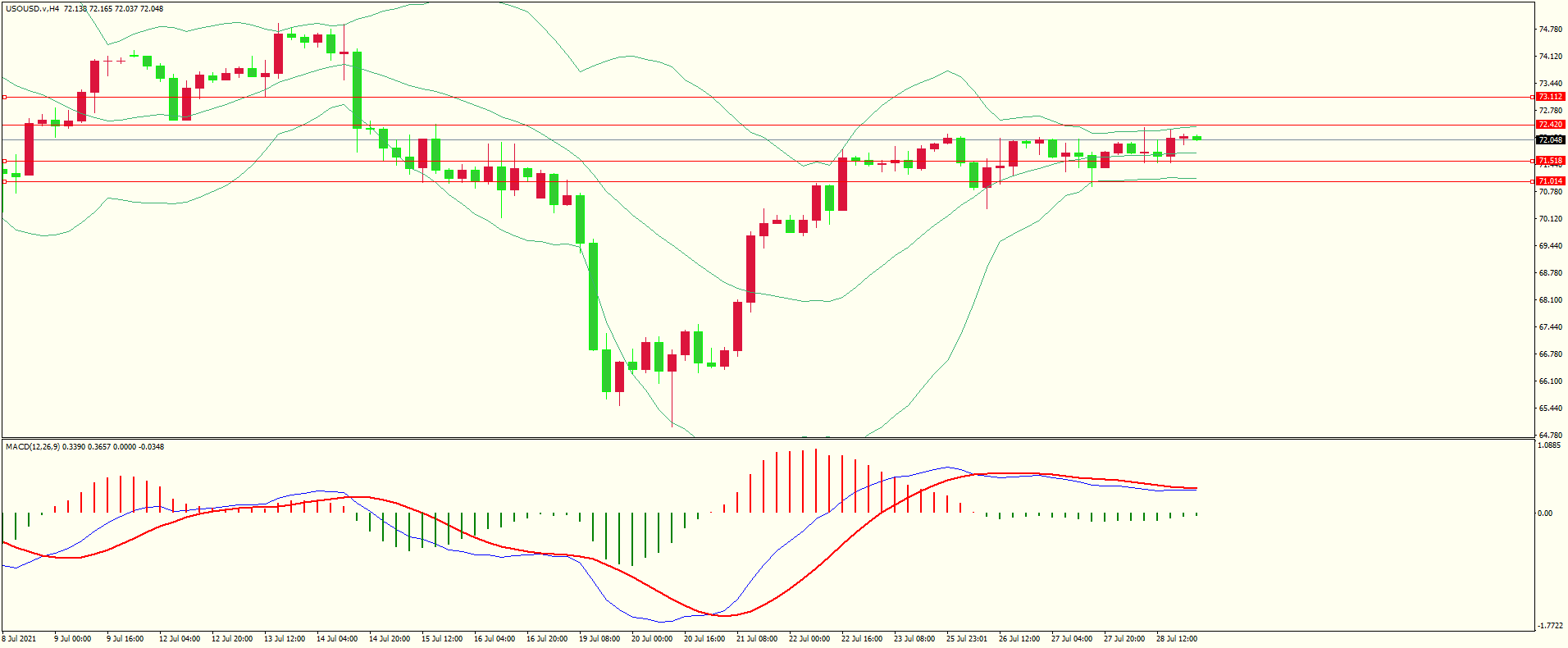Click the MACD(12,26,9) indicator label

point(32,447)
